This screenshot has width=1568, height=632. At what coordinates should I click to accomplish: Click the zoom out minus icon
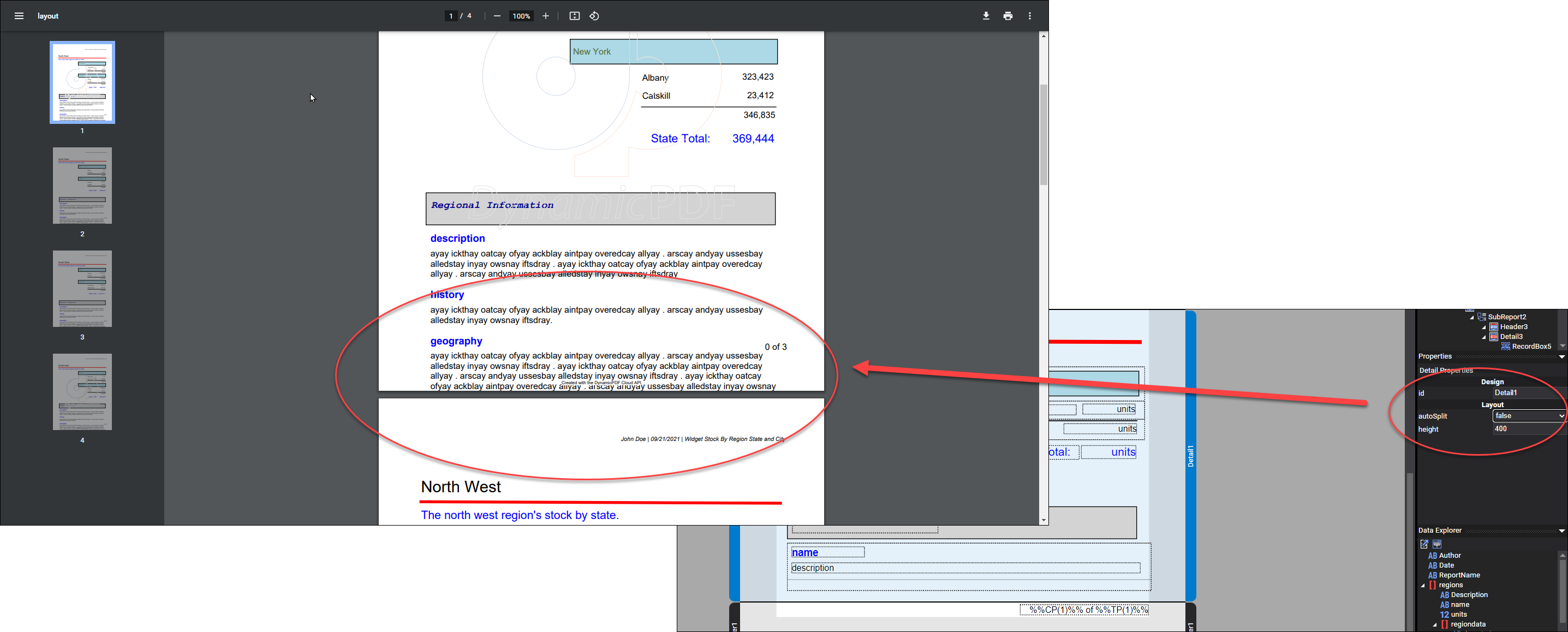(x=497, y=16)
